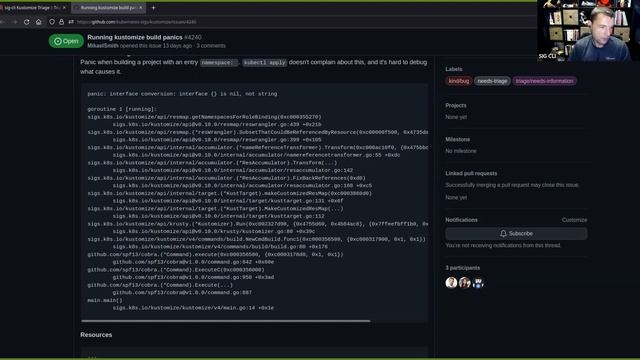Close the sig-cli Kustomize Triage tab
Viewport: 640px width, 360px height.
pyautogui.click(x=64, y=7)
